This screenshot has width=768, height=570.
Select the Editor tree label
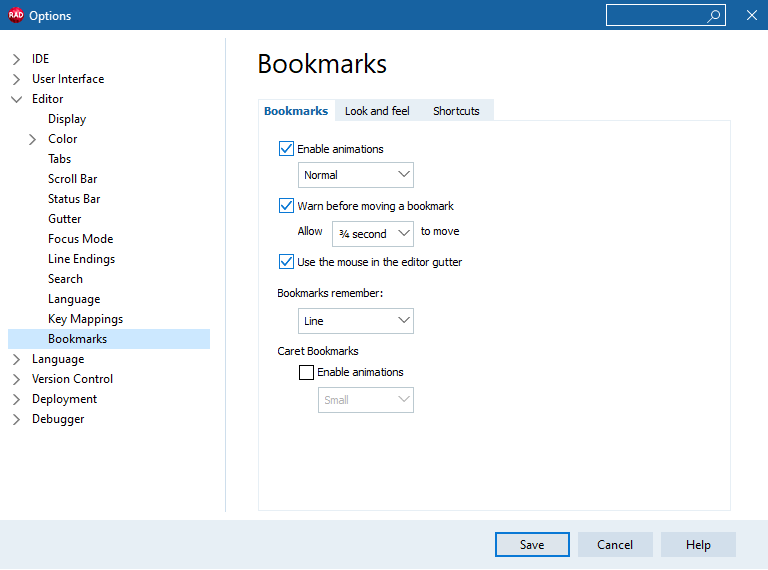pyautogui.click(x=48, y=99)
